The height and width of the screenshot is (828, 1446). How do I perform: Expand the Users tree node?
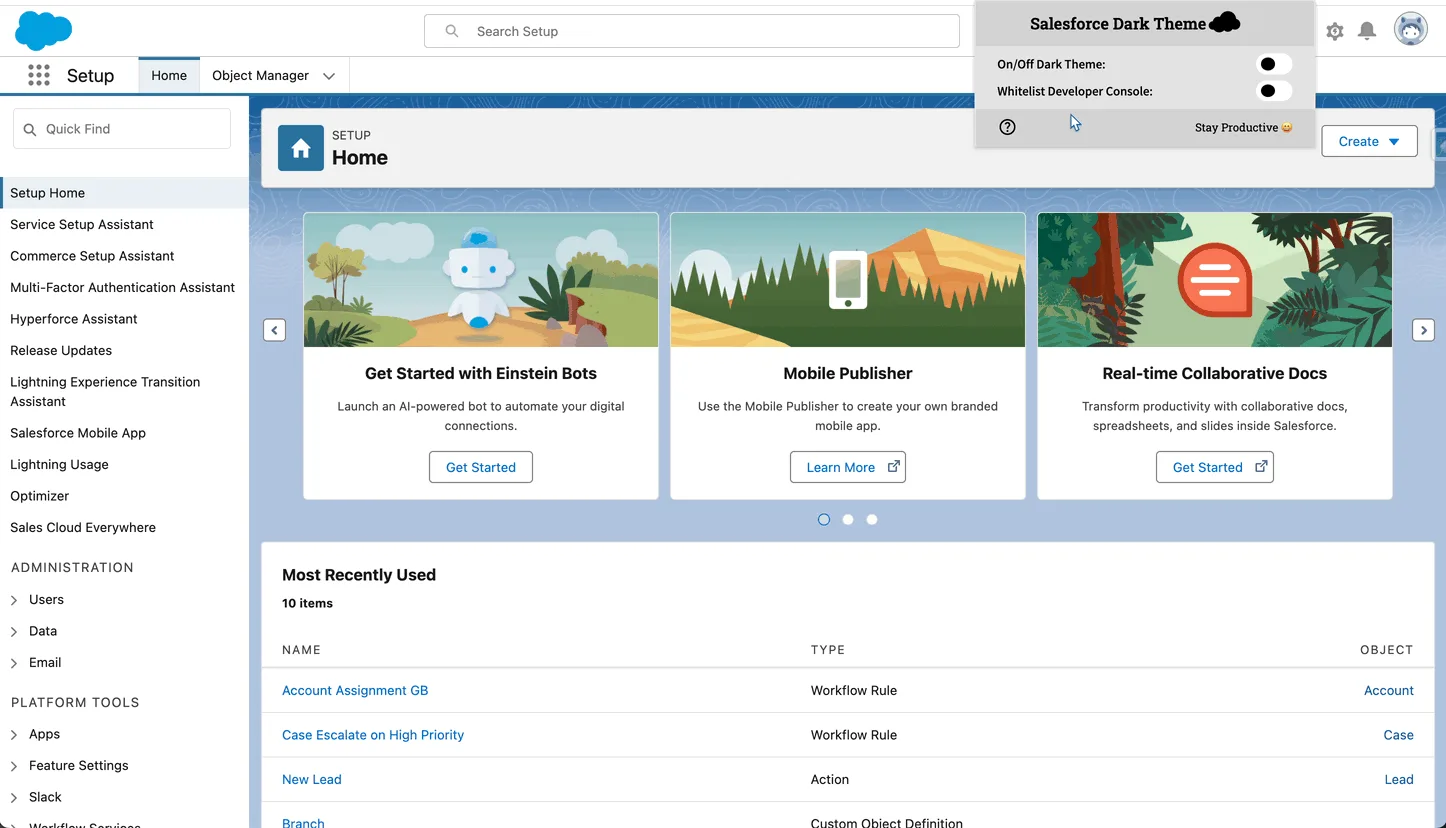tap(14, 600)
